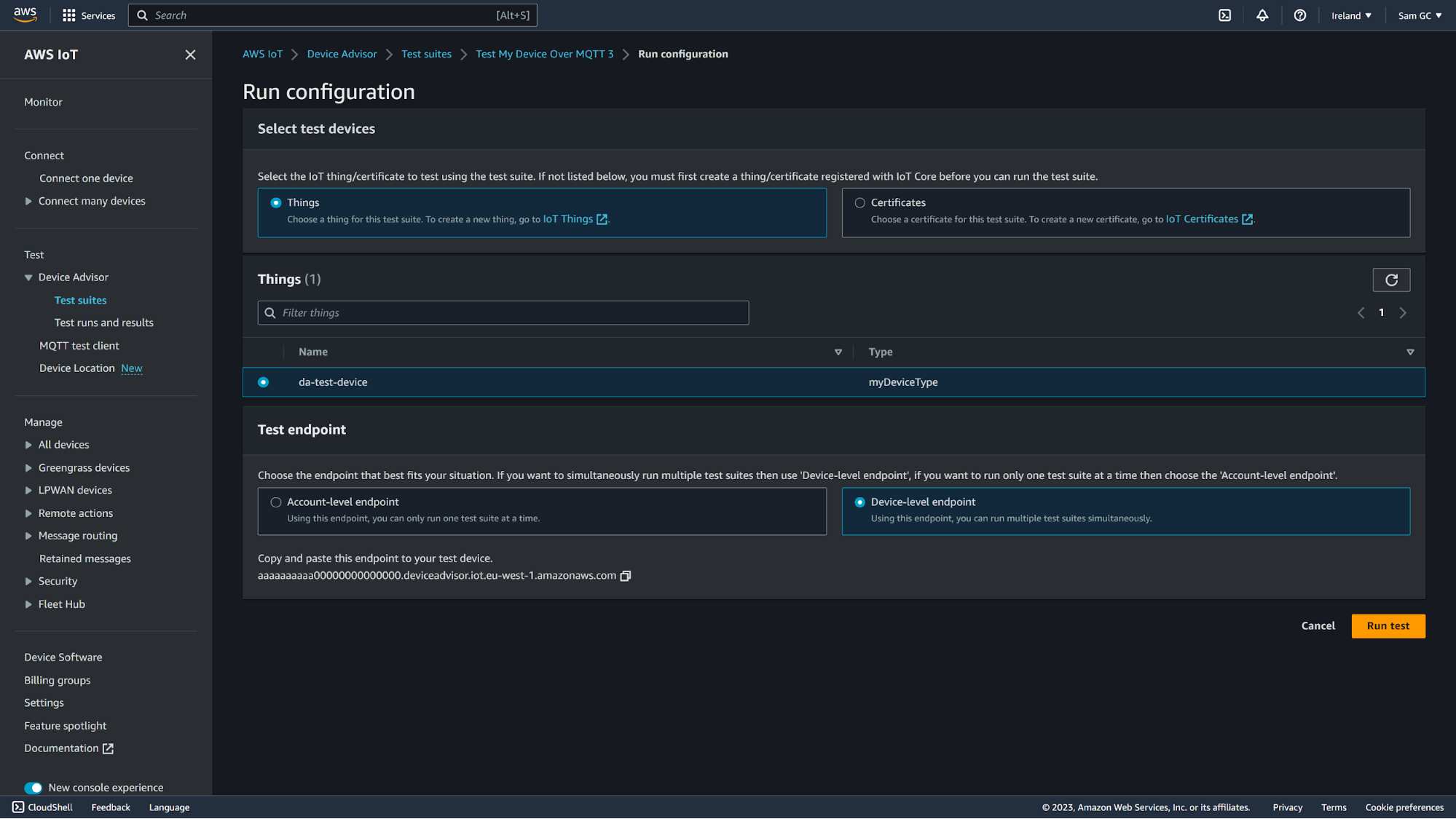Viewport: 1456px width, 819px height.
Task: Click the AWS logo
Action: click(x=25, y=15)
